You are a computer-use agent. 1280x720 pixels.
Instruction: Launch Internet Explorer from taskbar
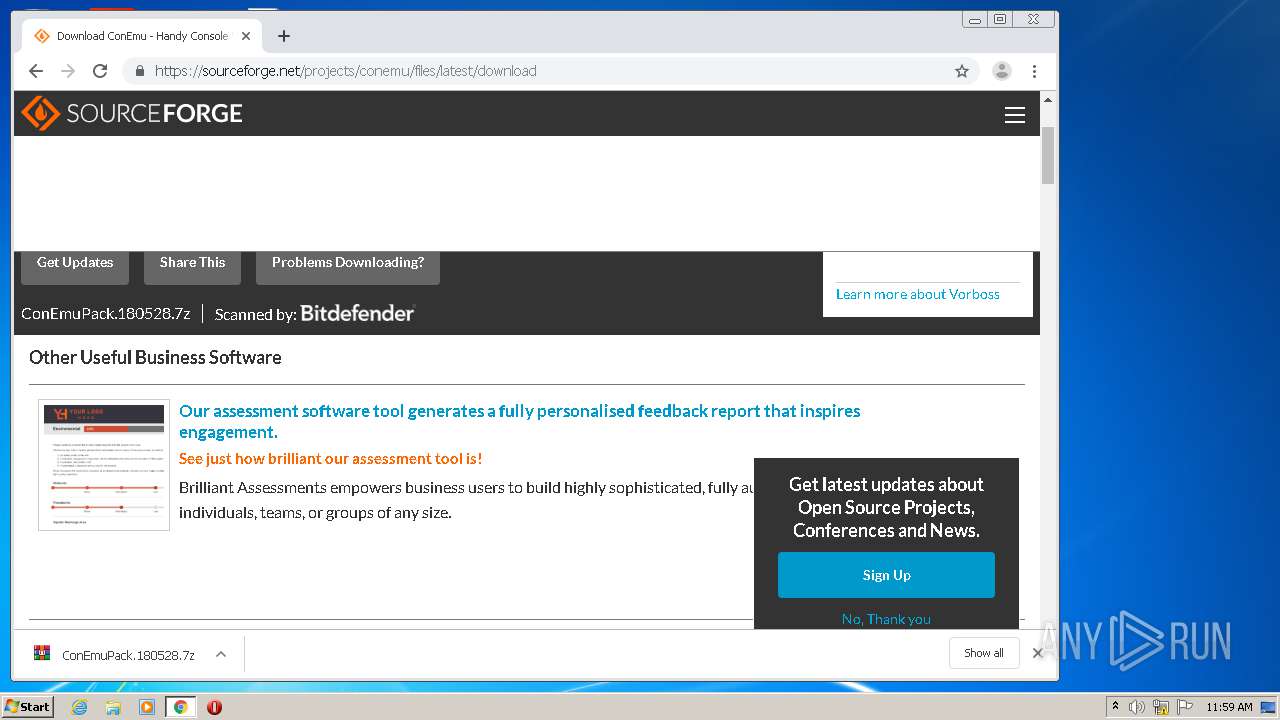pos(79,707)
